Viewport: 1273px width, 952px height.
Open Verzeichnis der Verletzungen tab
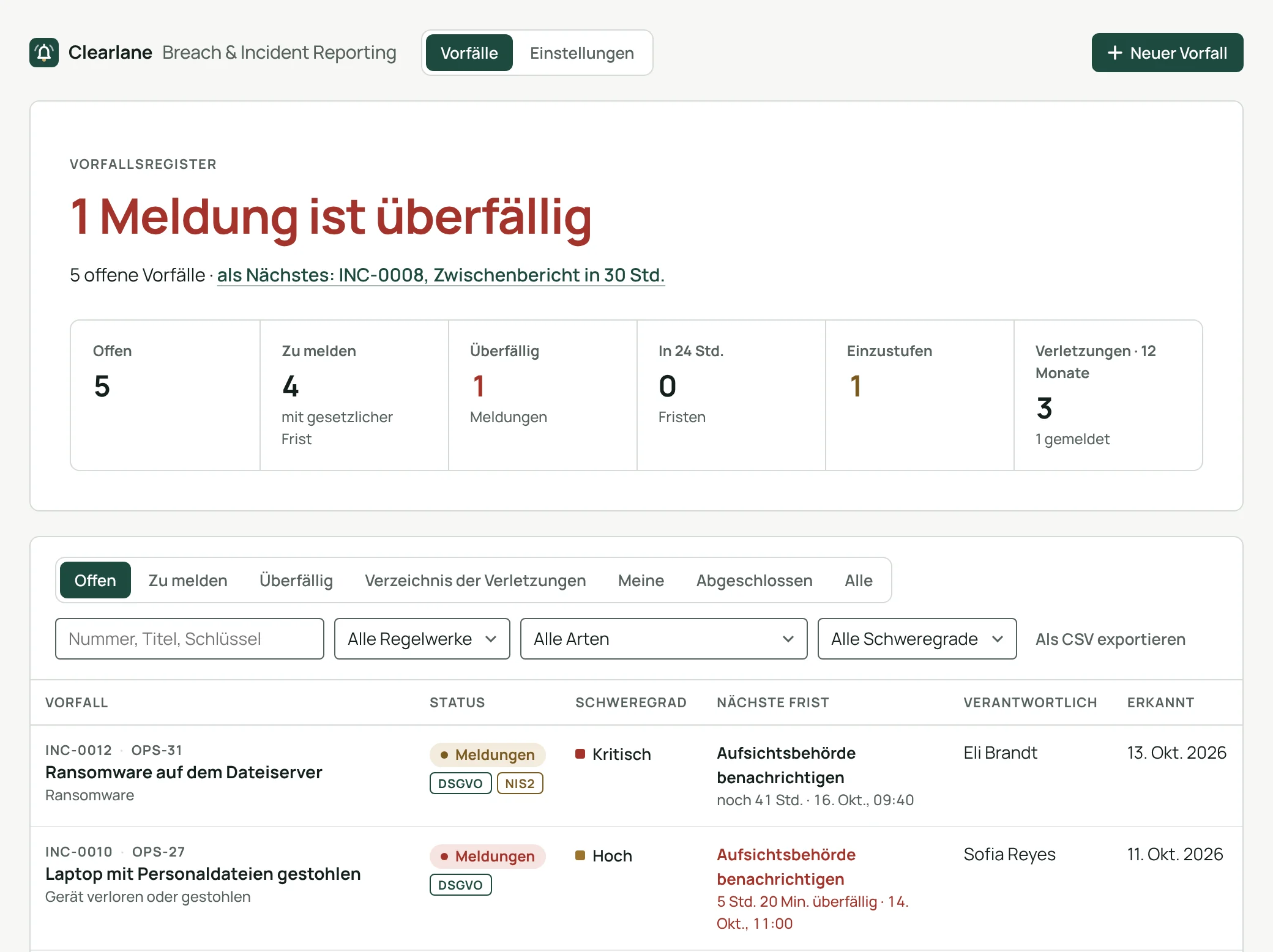[476, 580]
